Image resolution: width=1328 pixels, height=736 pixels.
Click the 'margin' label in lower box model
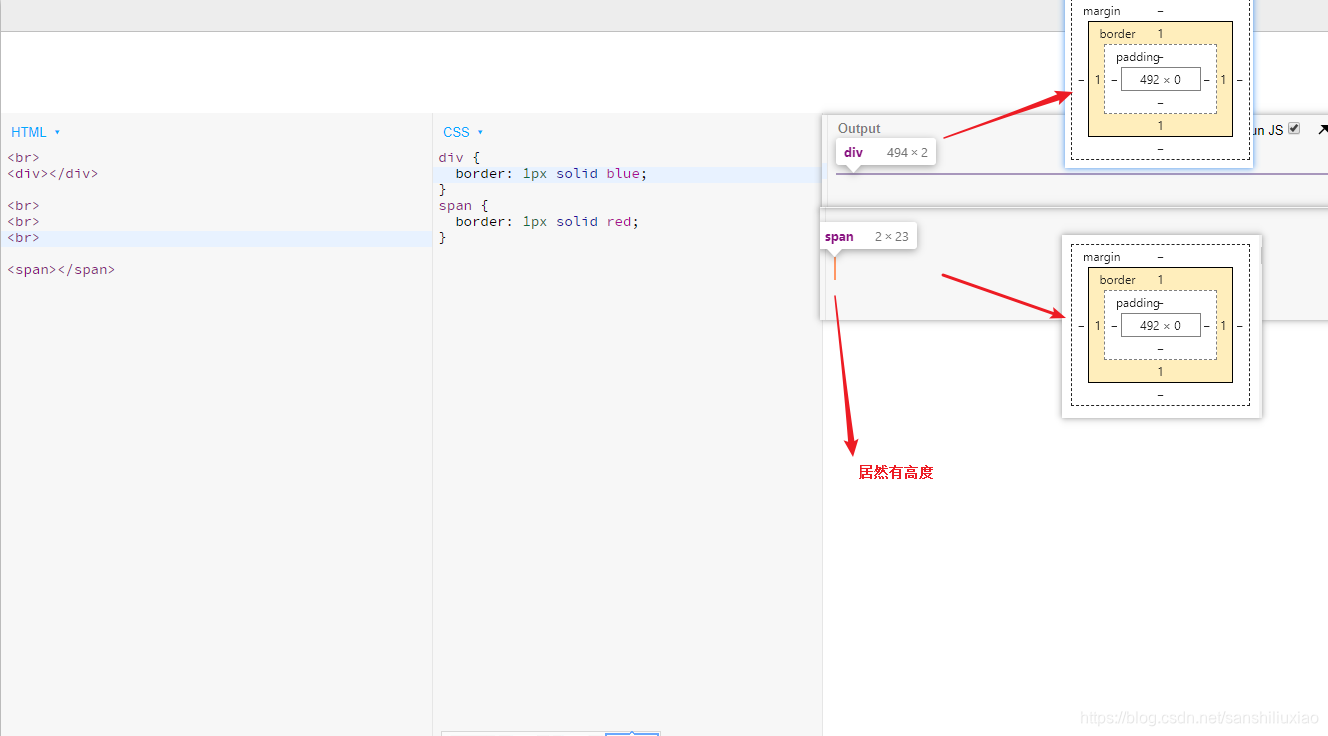tap(1102, 257)
